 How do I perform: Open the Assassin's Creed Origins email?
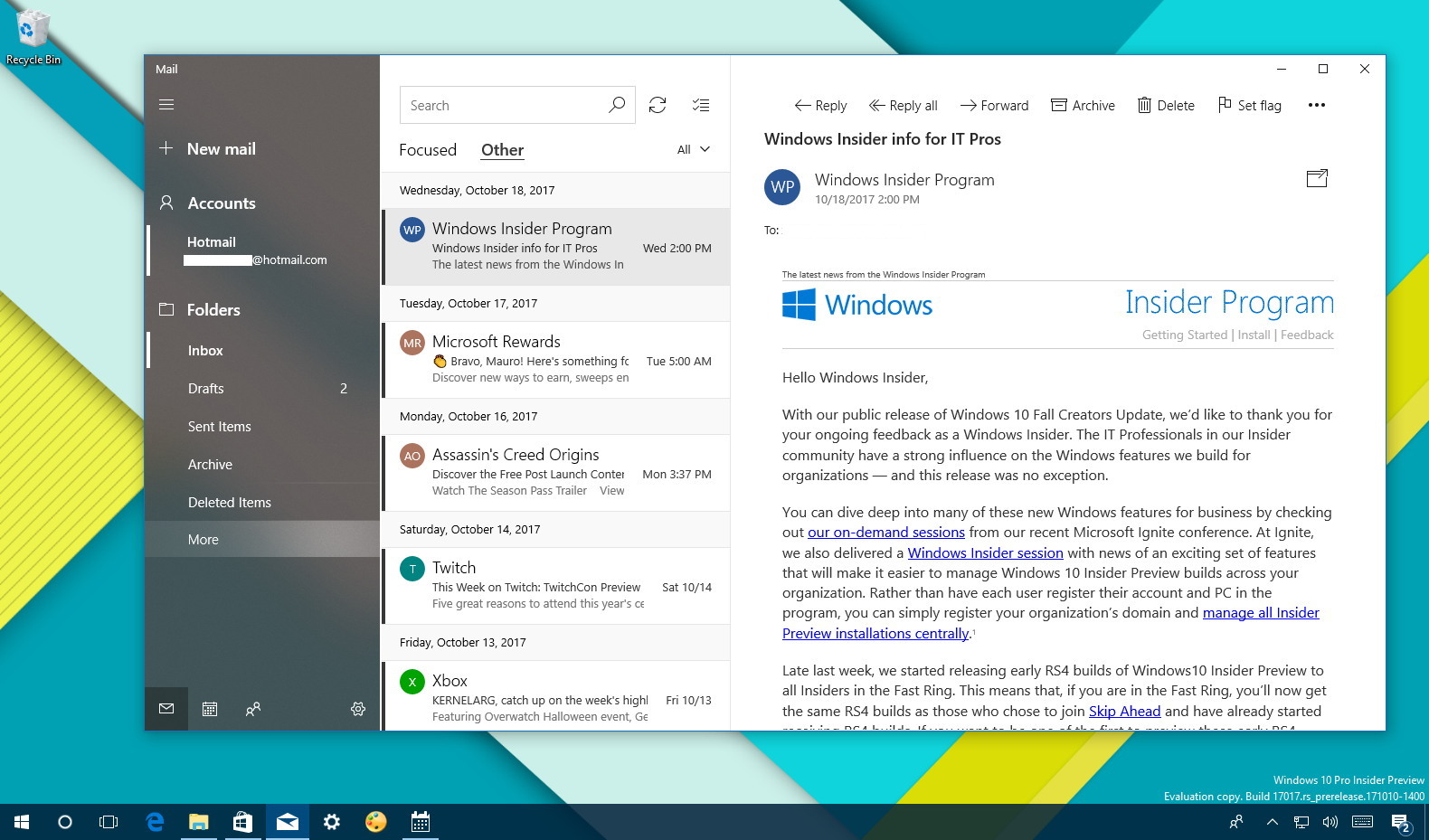tap(556, 473)
